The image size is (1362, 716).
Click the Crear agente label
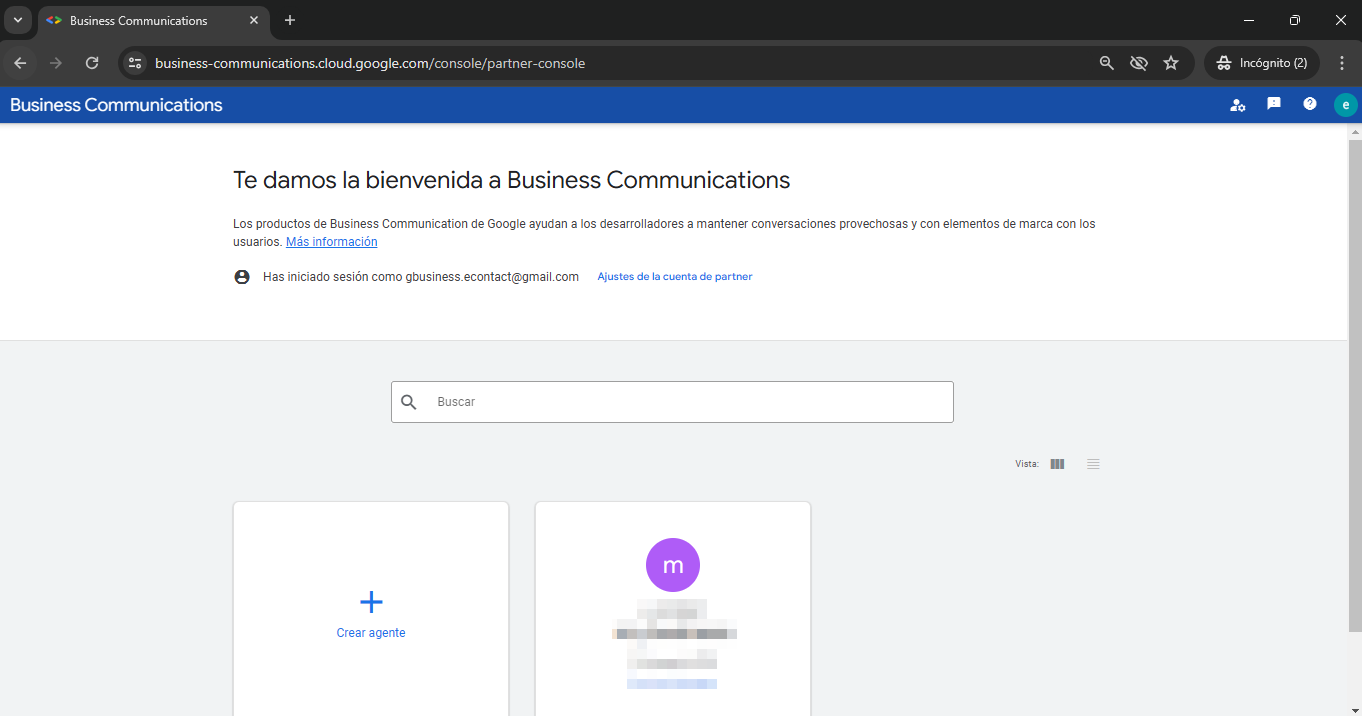[371, 633]
